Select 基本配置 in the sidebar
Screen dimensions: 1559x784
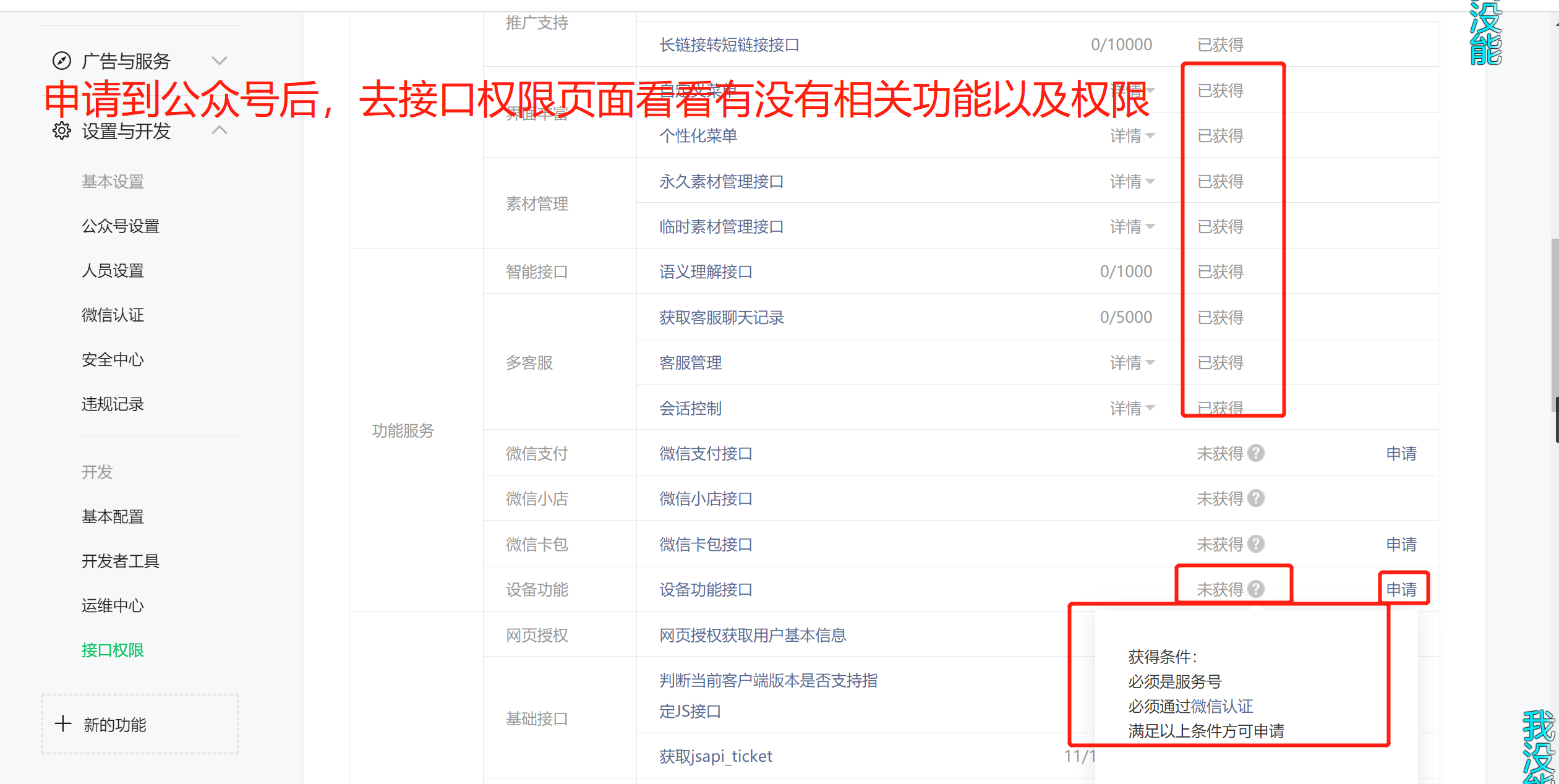113,516
